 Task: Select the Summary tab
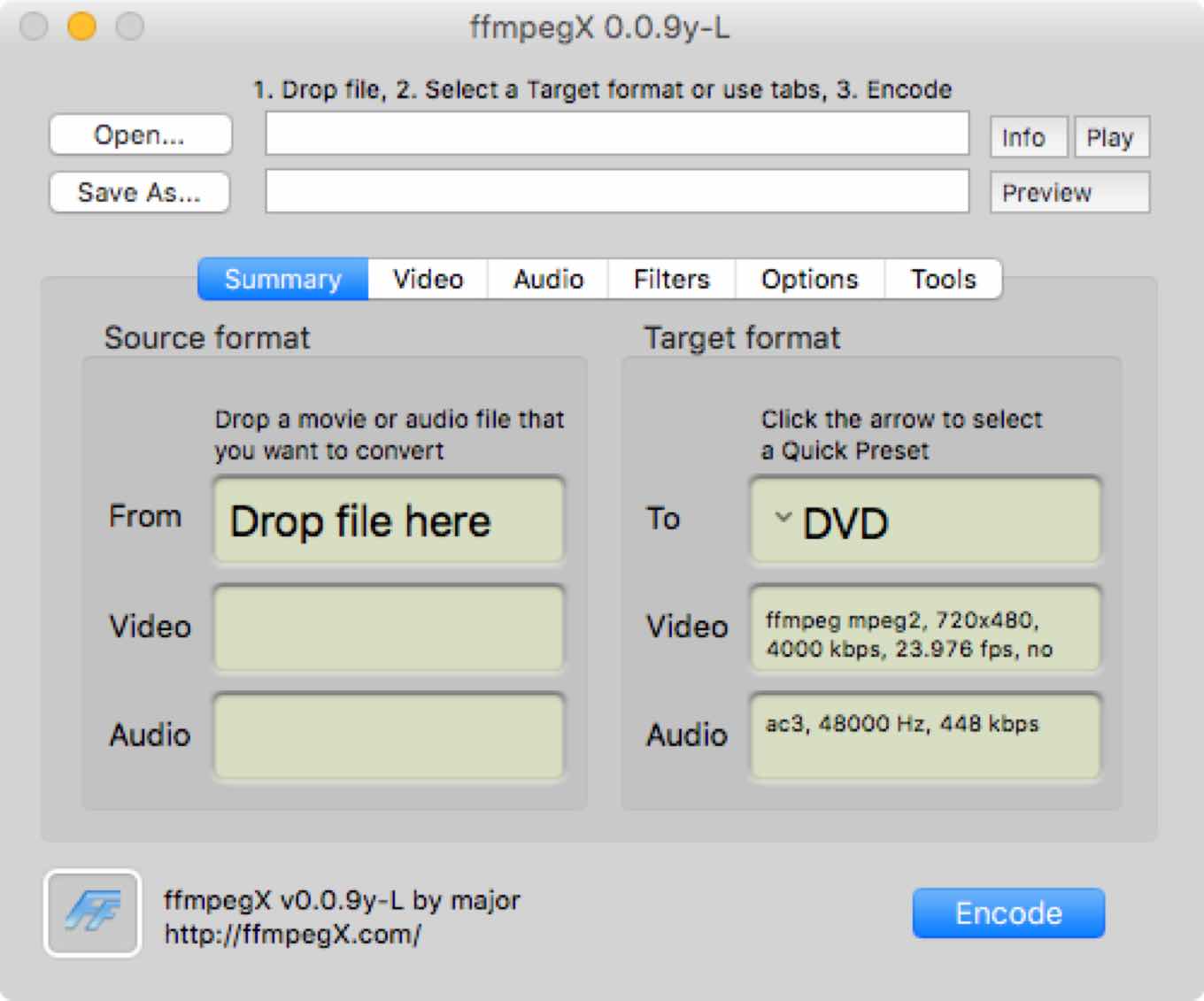coord(283,279)
